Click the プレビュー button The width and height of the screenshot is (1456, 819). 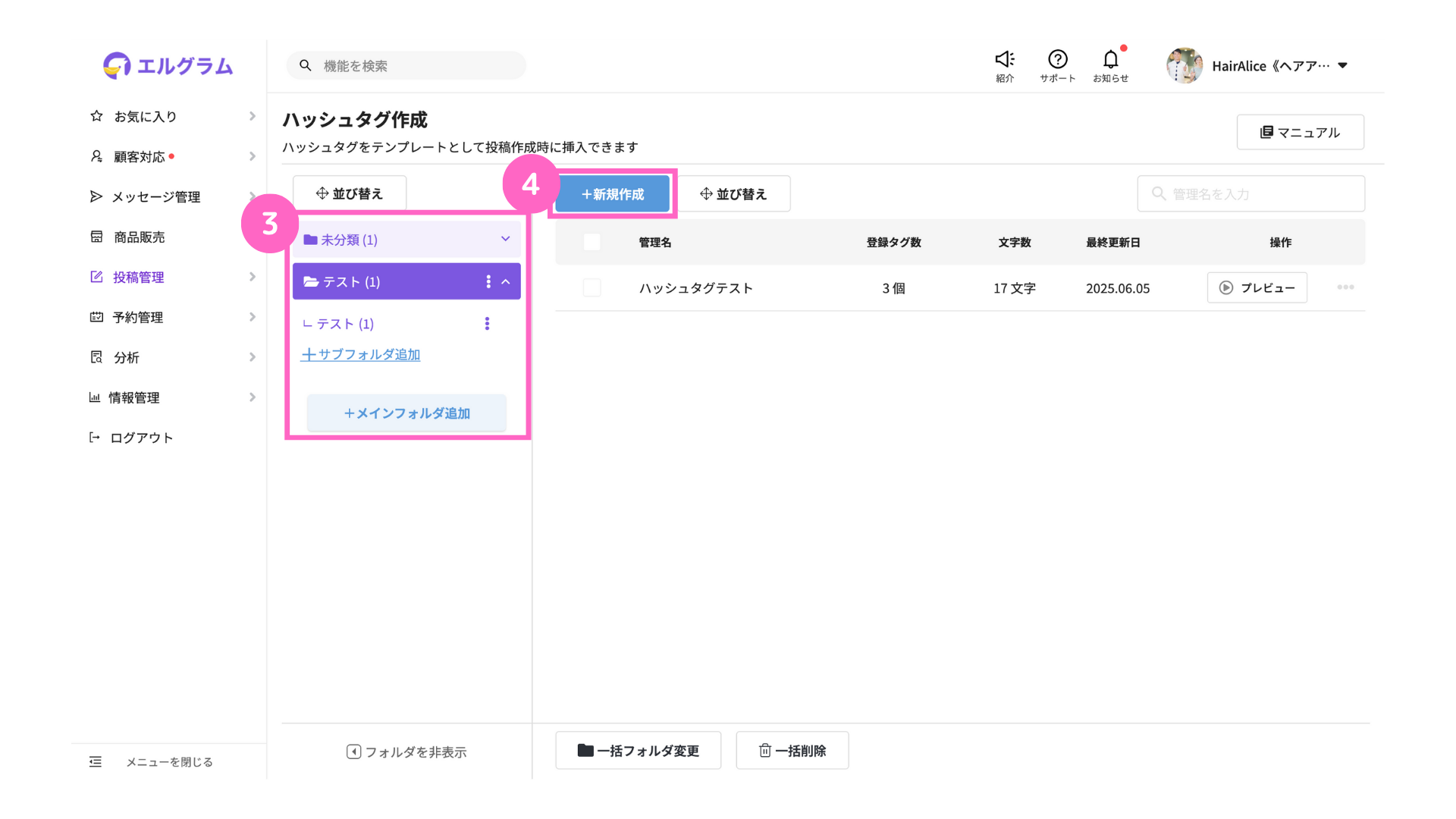click(x=1257, y=287)
